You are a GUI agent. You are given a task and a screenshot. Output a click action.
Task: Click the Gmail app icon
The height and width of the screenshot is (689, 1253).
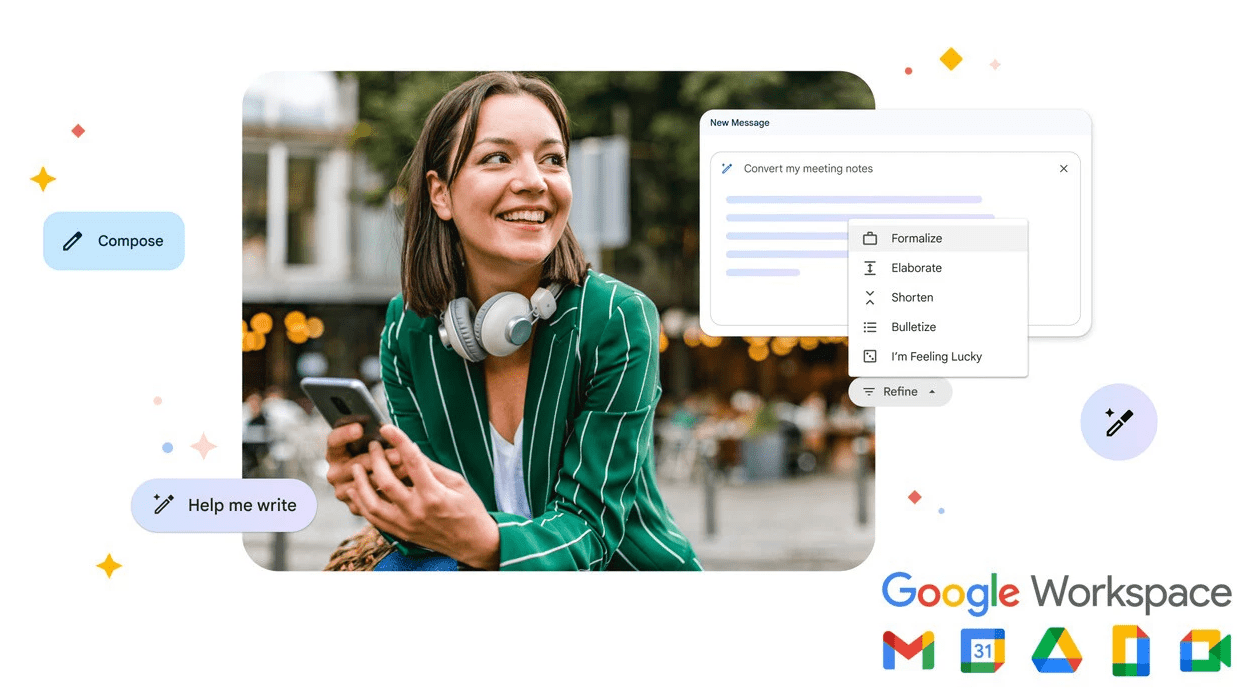tap(908, 650)
